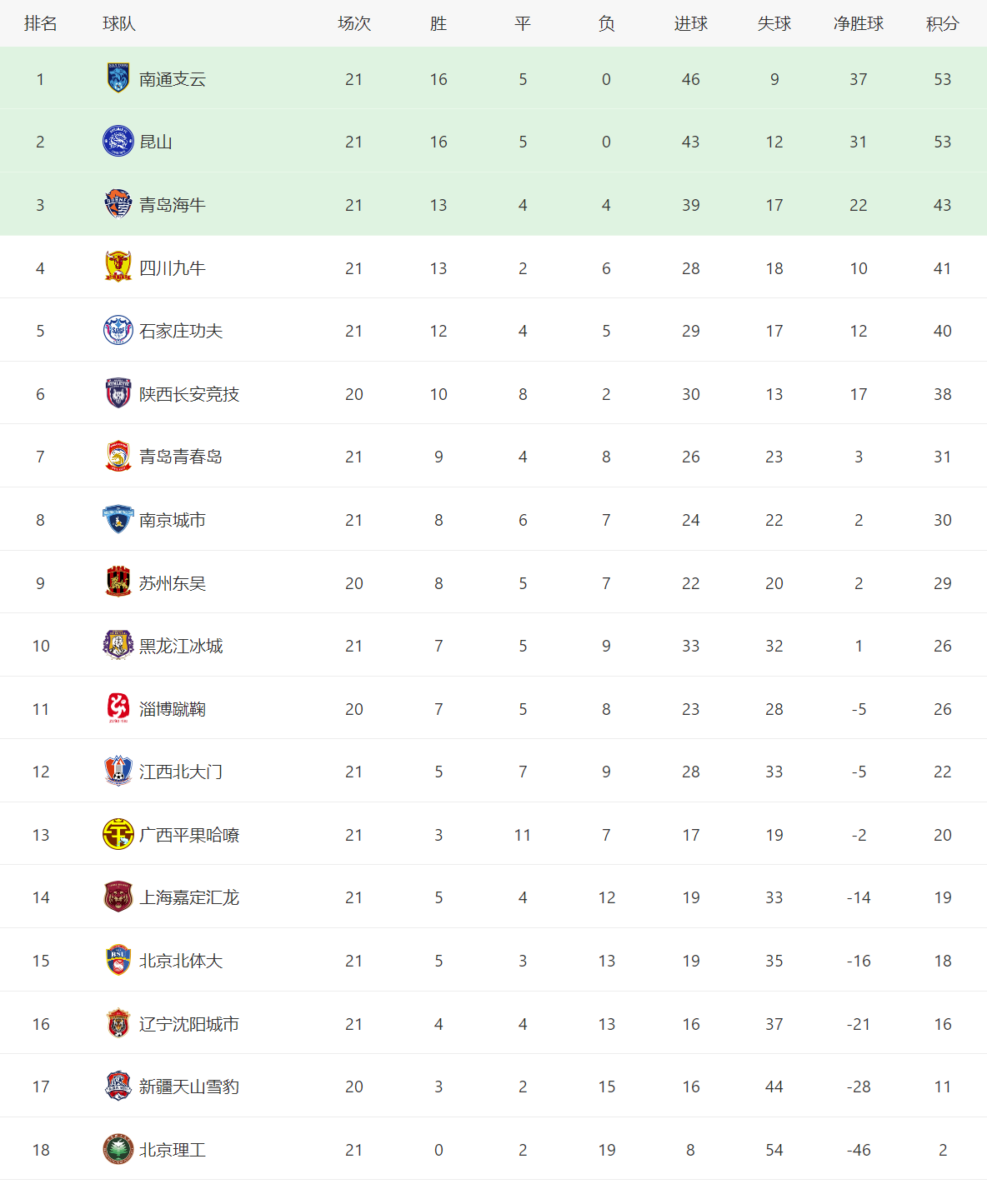The image size is (987, 1204).
Task: Click the 南通支云 team crest icon
Action: pos(118,78)
